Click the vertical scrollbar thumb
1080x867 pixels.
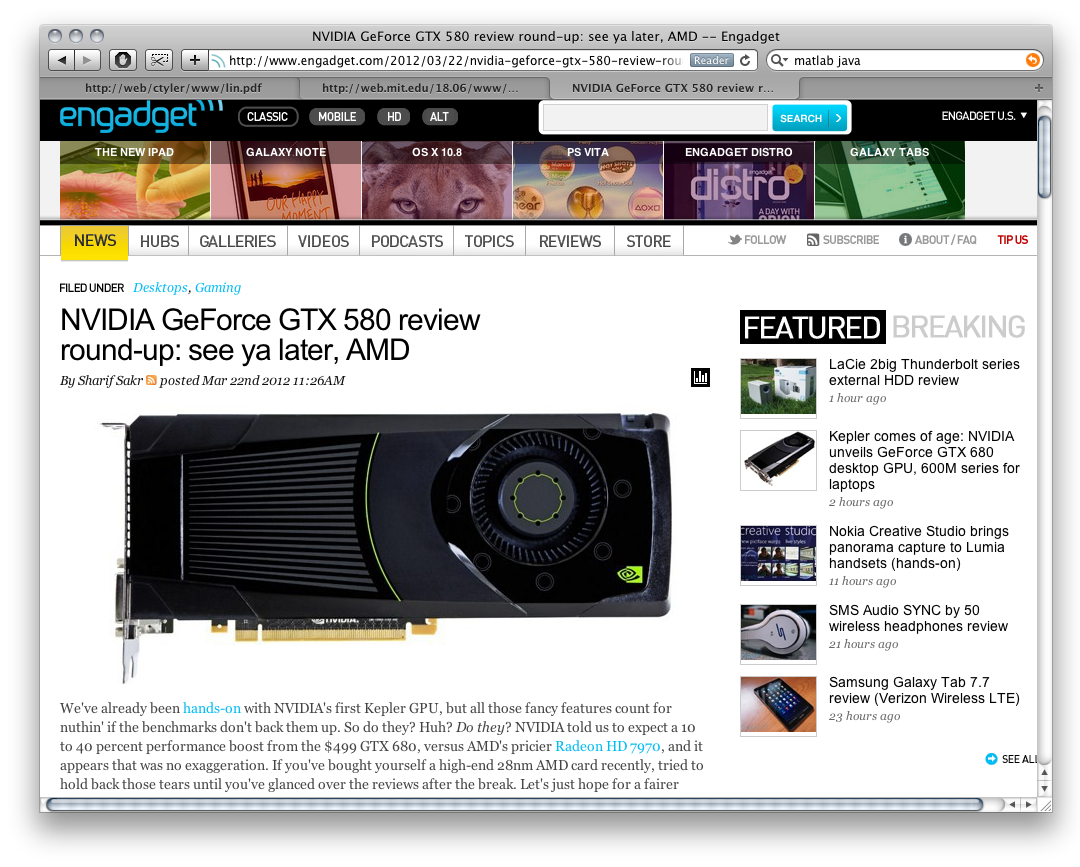click(x=1044, y=156)
